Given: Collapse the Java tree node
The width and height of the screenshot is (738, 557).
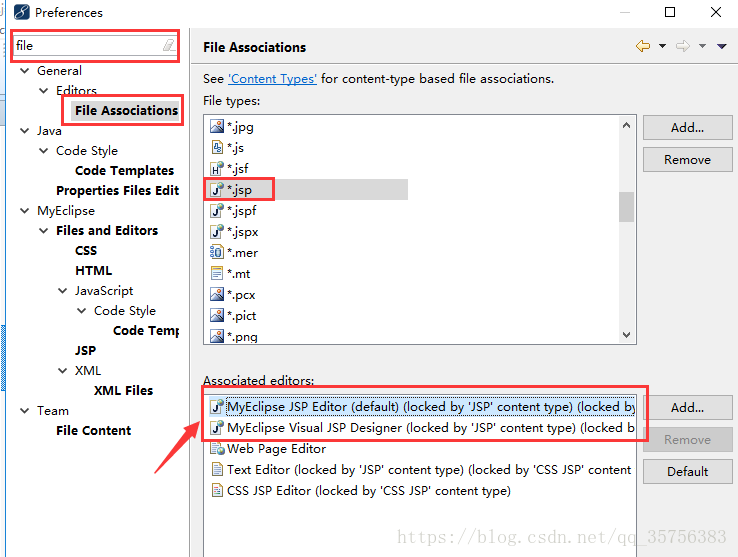Looking at the screenshot, I should click(24, 130).
